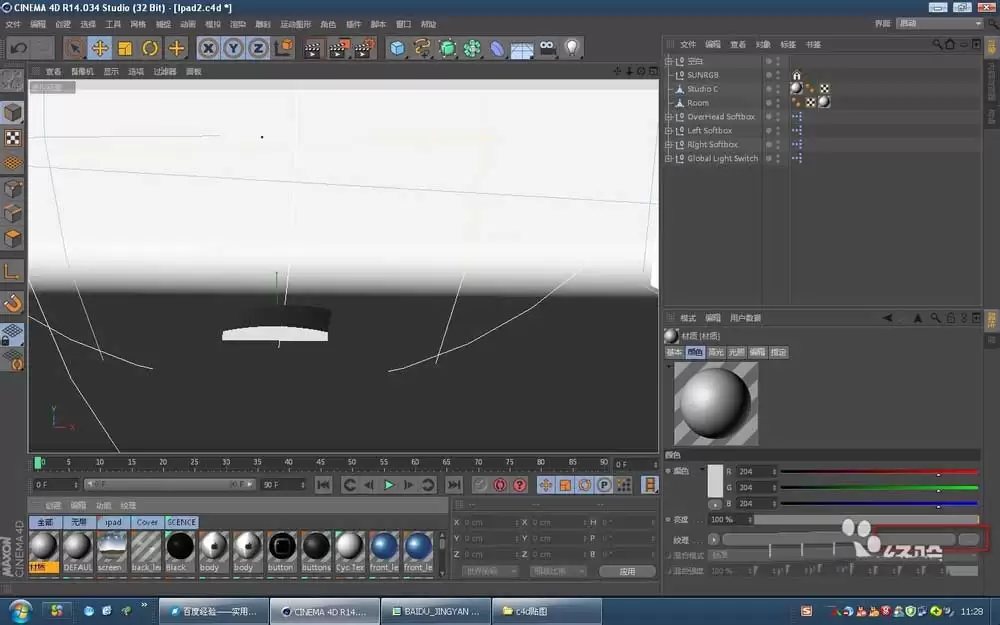Expand the Left Softbox hierarchy
The width and height of the screenshot is (1000, 625).
click(x=667, y=130)
